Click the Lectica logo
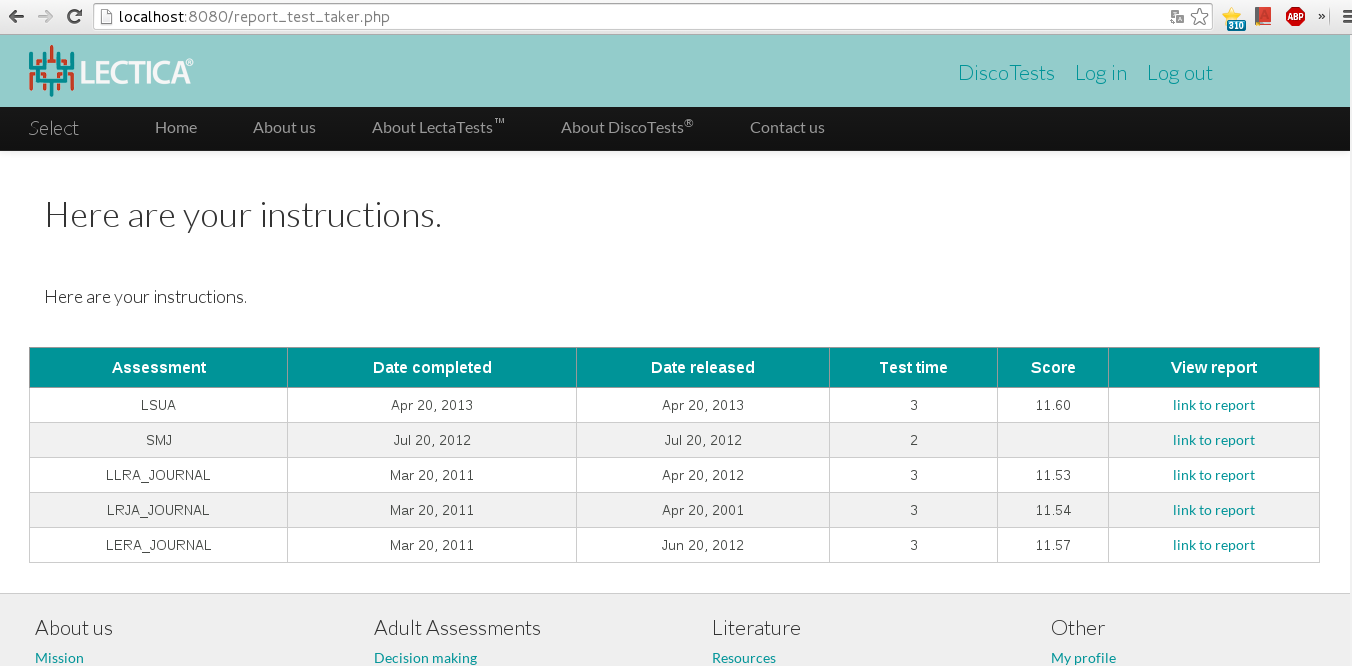The width and height of the screenshot is (1352, 666). [x=111, y=71]
